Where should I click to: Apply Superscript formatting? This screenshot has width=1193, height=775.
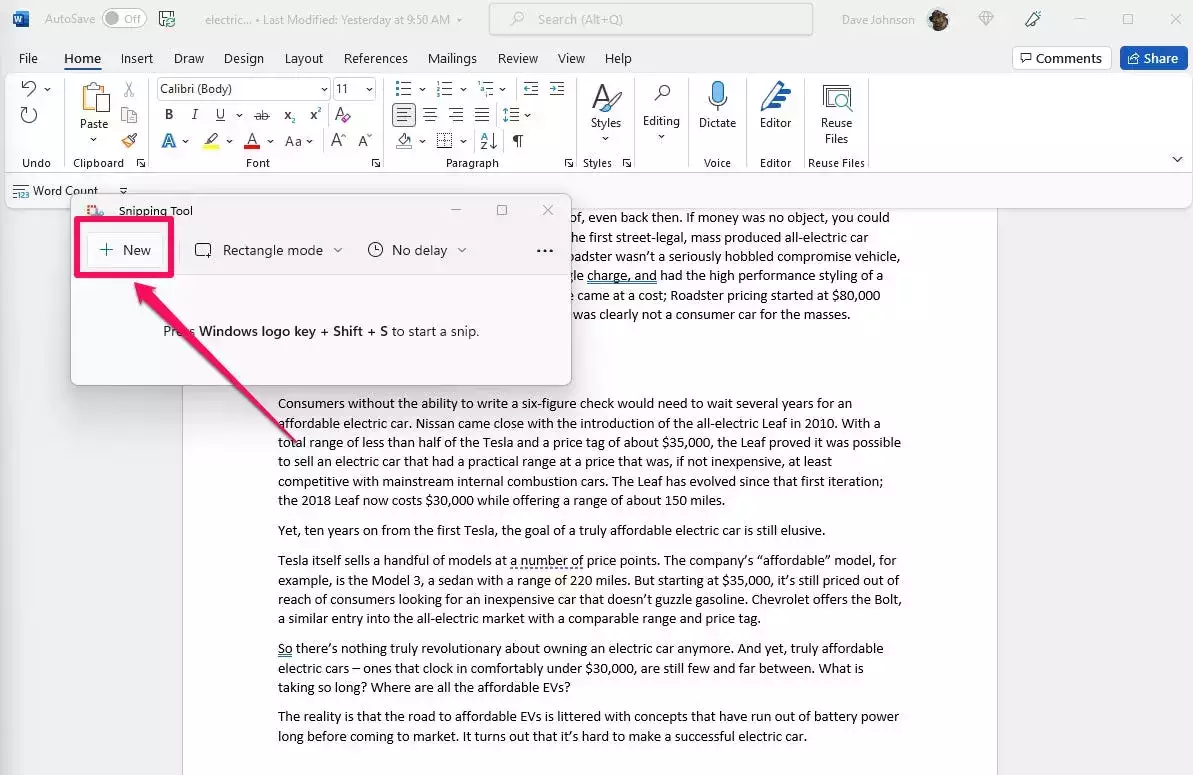(315, 115)
